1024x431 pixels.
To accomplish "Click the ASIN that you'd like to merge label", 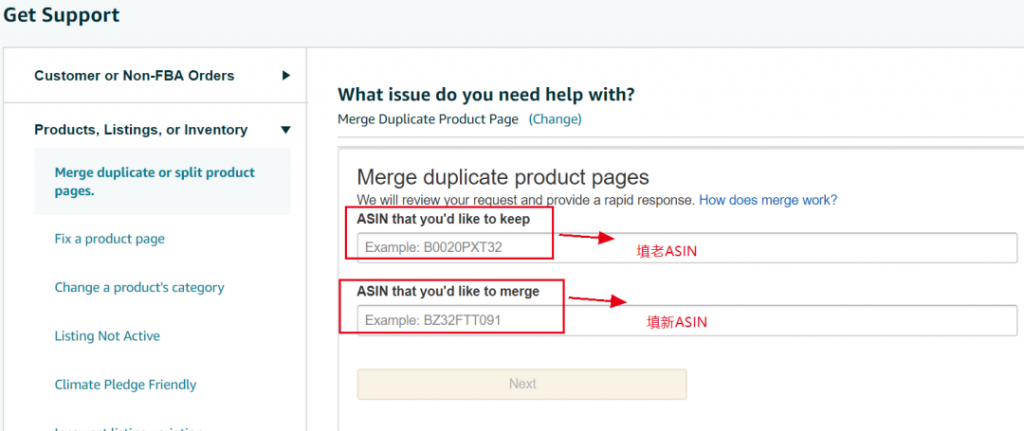I will pos(448,291).
